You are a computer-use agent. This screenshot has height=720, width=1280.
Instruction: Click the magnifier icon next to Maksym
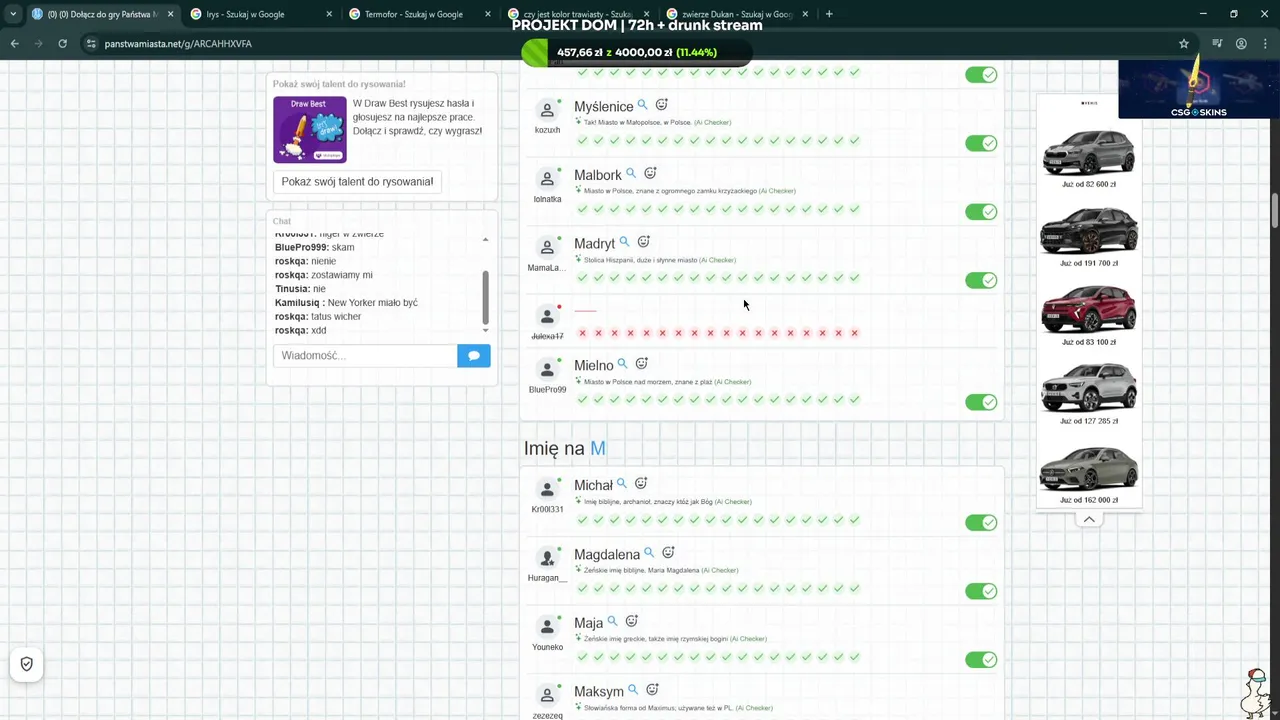[633, 690]
